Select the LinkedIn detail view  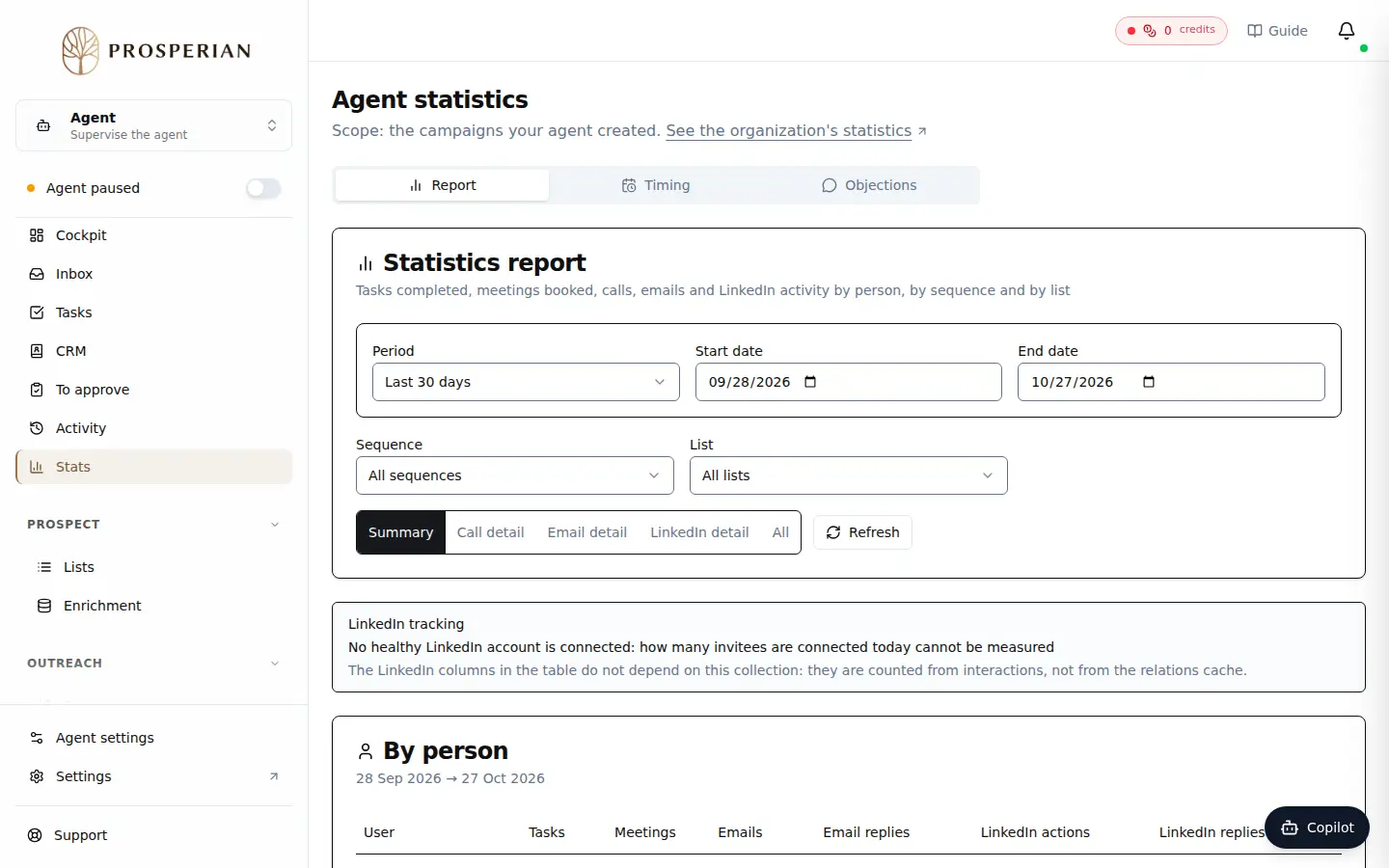(x=699, y=532)
